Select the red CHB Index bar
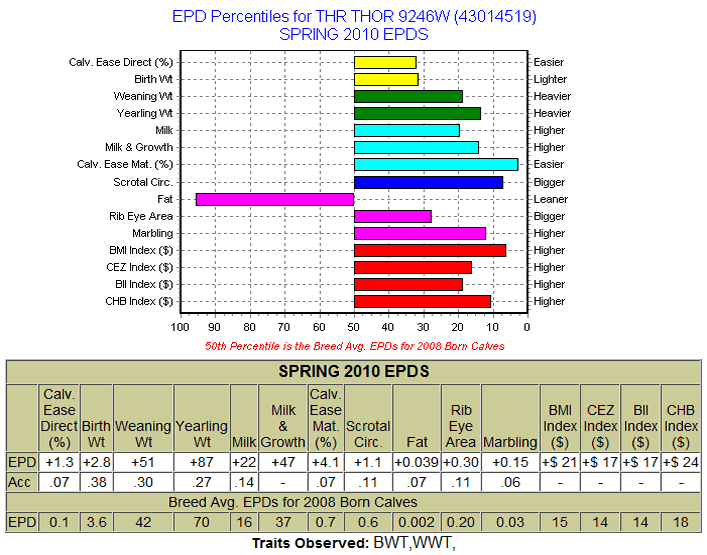 point(422,302)
